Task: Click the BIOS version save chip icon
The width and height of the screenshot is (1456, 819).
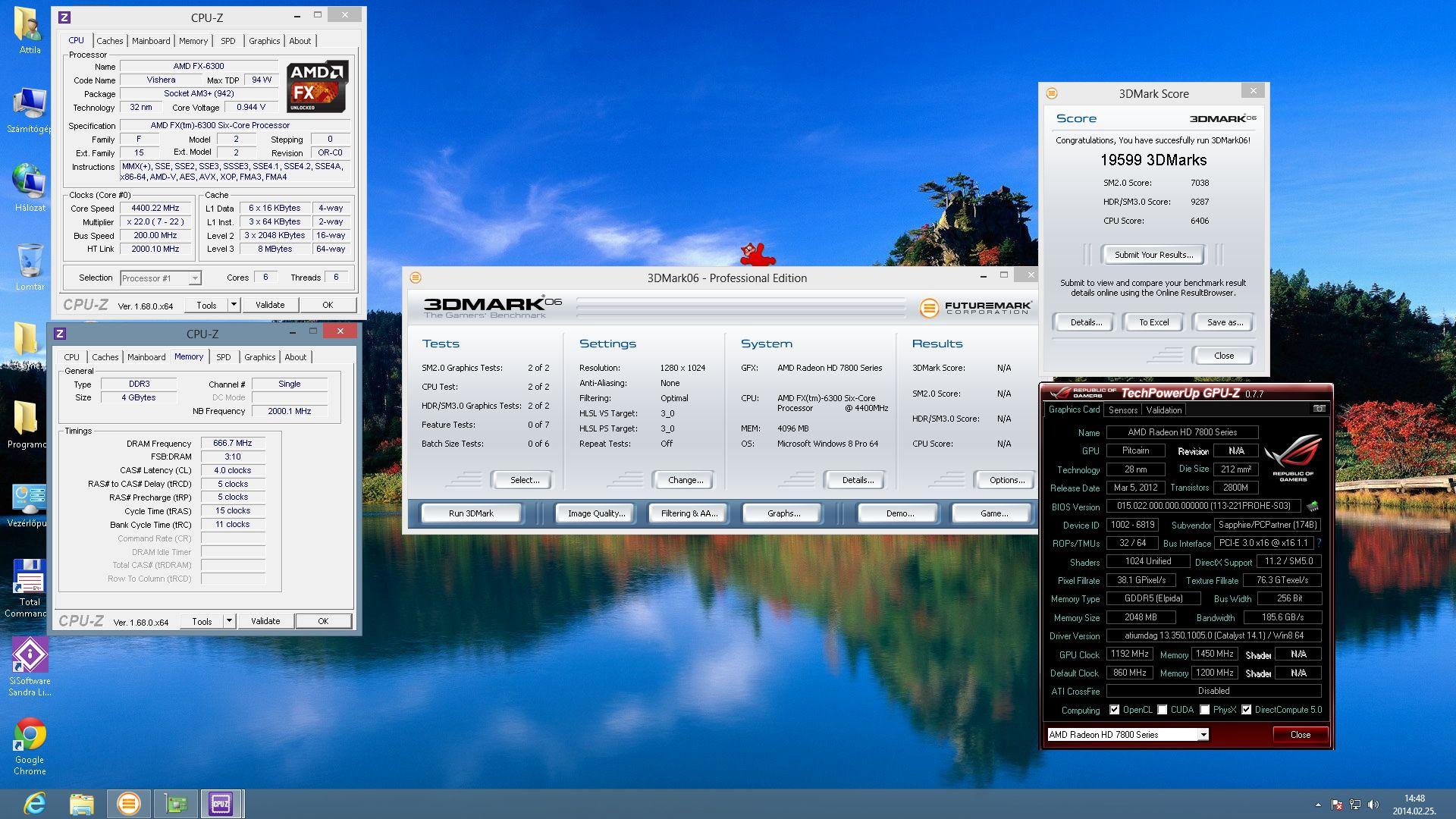Action: [1313, 506]
